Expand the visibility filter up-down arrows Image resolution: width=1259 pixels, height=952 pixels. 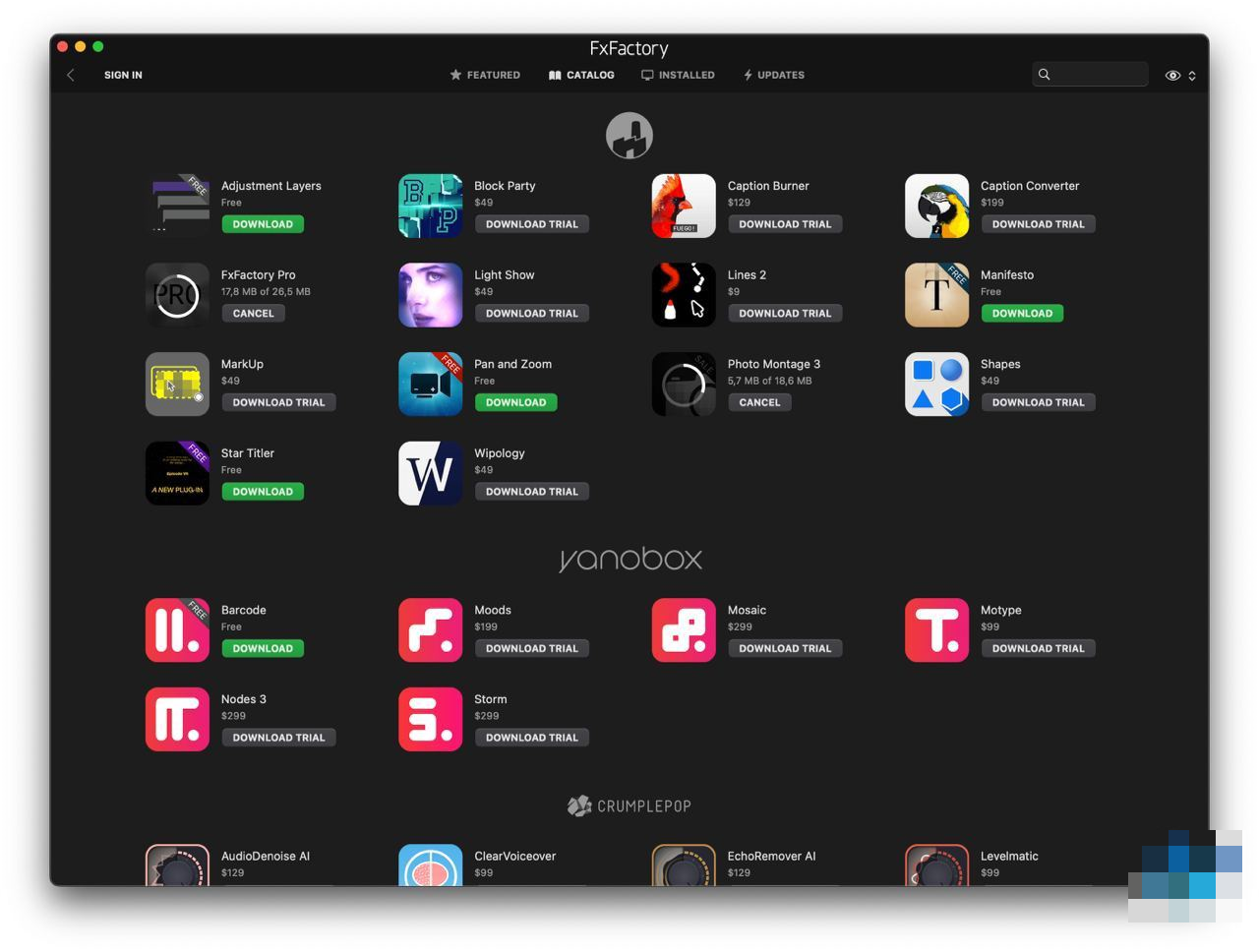pos(1192,75)
